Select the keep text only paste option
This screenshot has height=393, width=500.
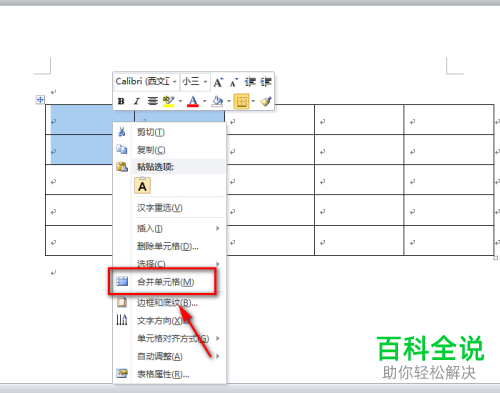[142, 185]
